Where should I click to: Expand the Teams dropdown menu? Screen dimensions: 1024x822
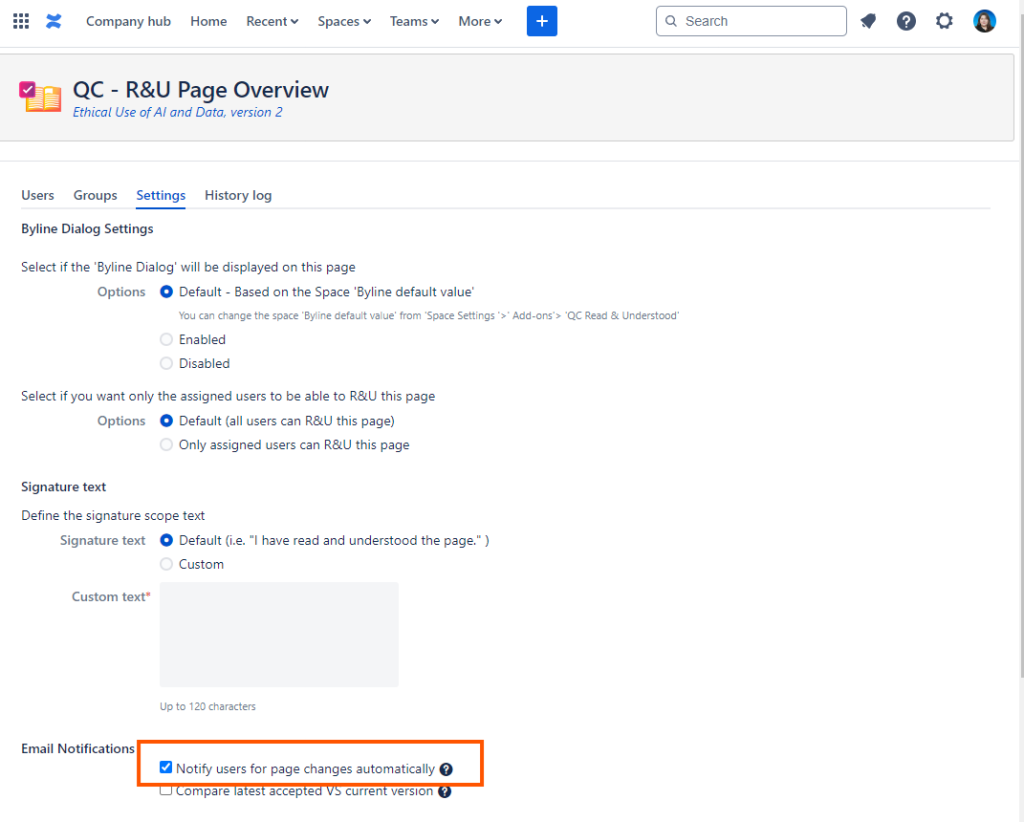pyautogui.click(x=414, y=21)
